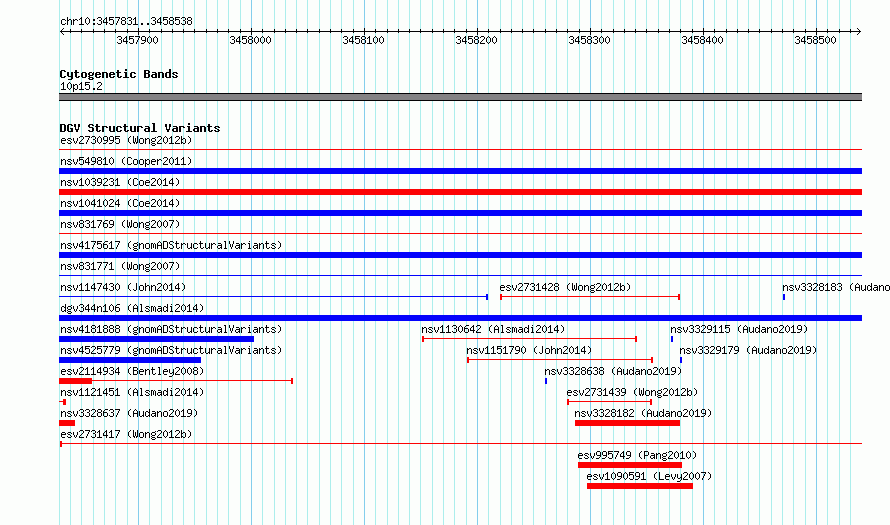Click esv2114934 (Bentley2008) variant label
The height and width of the screenshot is (525, 890).
132,371
